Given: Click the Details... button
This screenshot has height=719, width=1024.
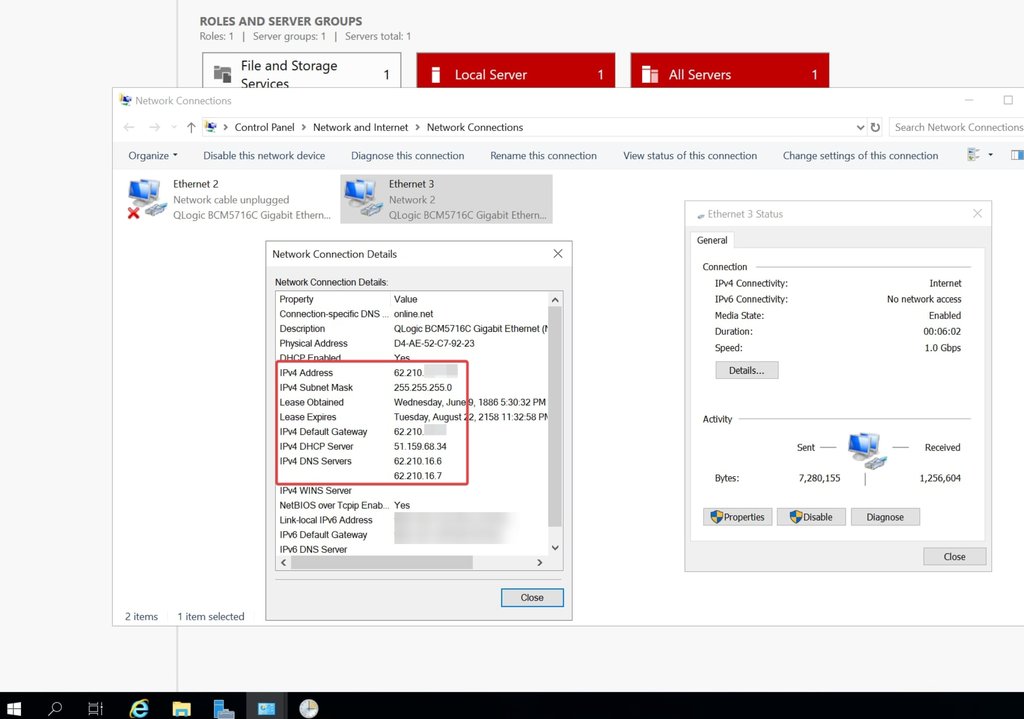Looking at the screenshot, I should 746,370.
